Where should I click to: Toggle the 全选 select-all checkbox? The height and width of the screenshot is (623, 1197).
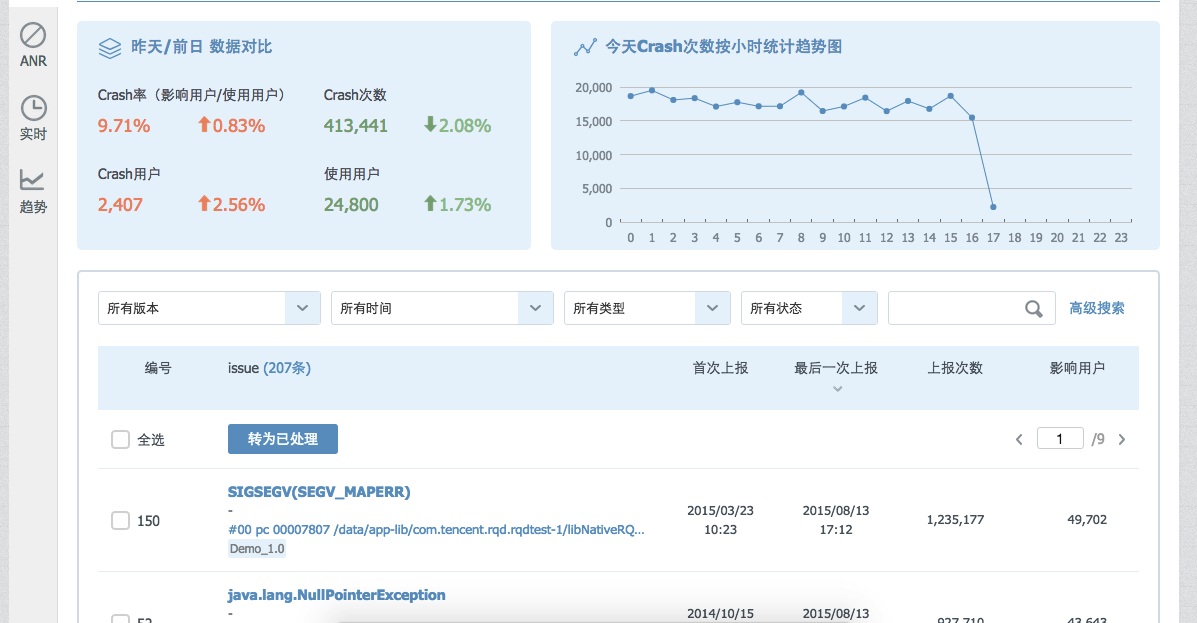click(x=120, y=439)
